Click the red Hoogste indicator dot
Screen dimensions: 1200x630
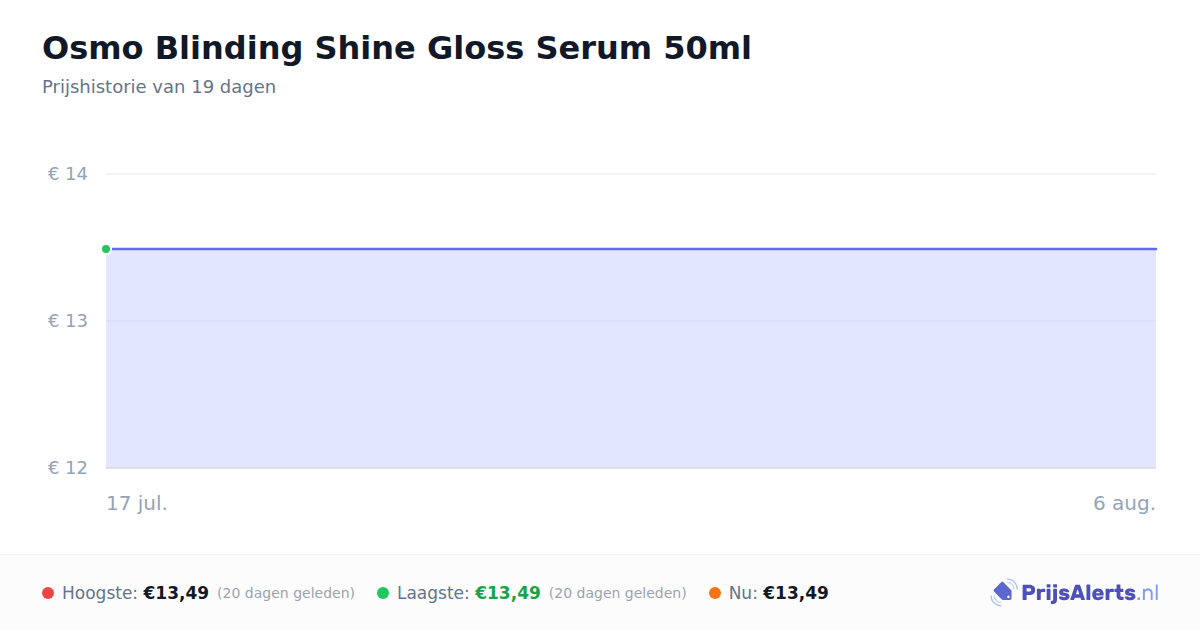pos(48,593)
